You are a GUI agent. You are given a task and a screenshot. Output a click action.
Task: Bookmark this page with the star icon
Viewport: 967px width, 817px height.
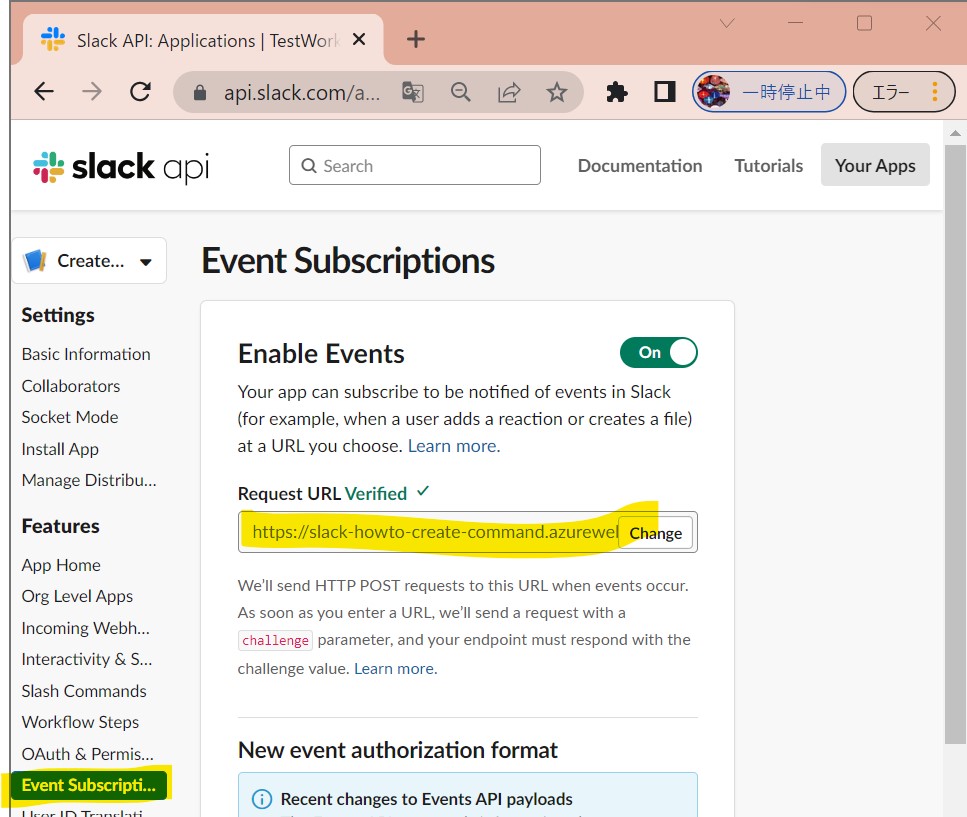[557, 92]
